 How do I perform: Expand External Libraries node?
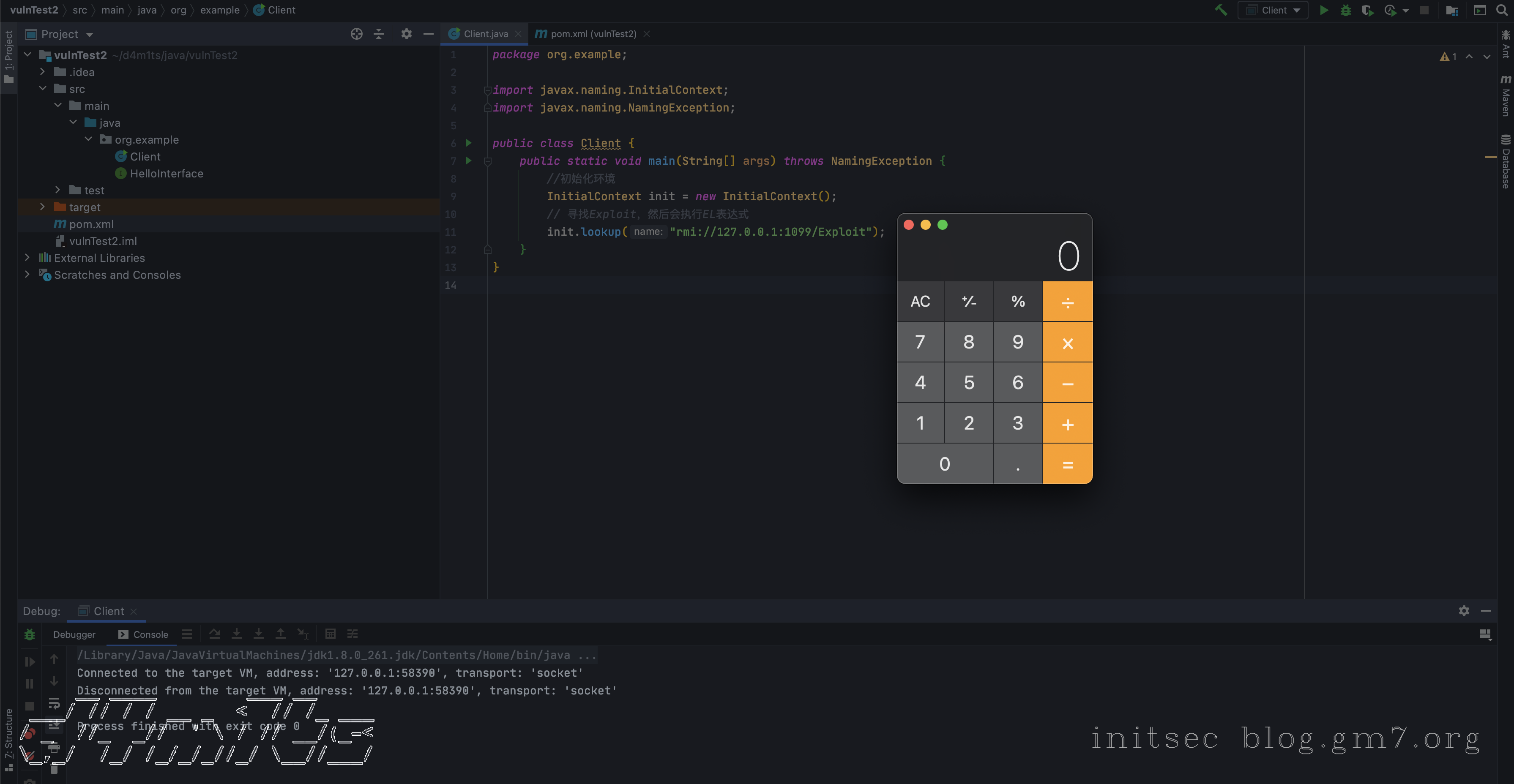click(x=27, y=257)
